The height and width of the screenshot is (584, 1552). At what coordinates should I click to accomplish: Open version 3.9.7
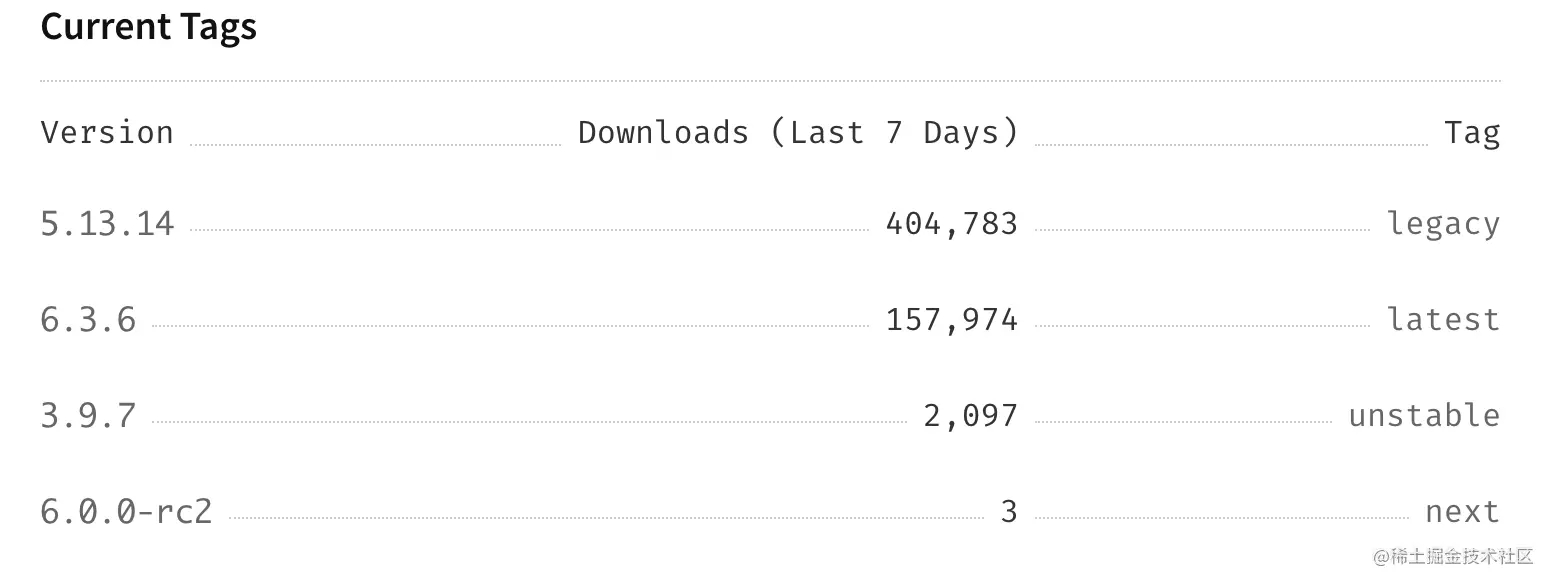(88, 416)
